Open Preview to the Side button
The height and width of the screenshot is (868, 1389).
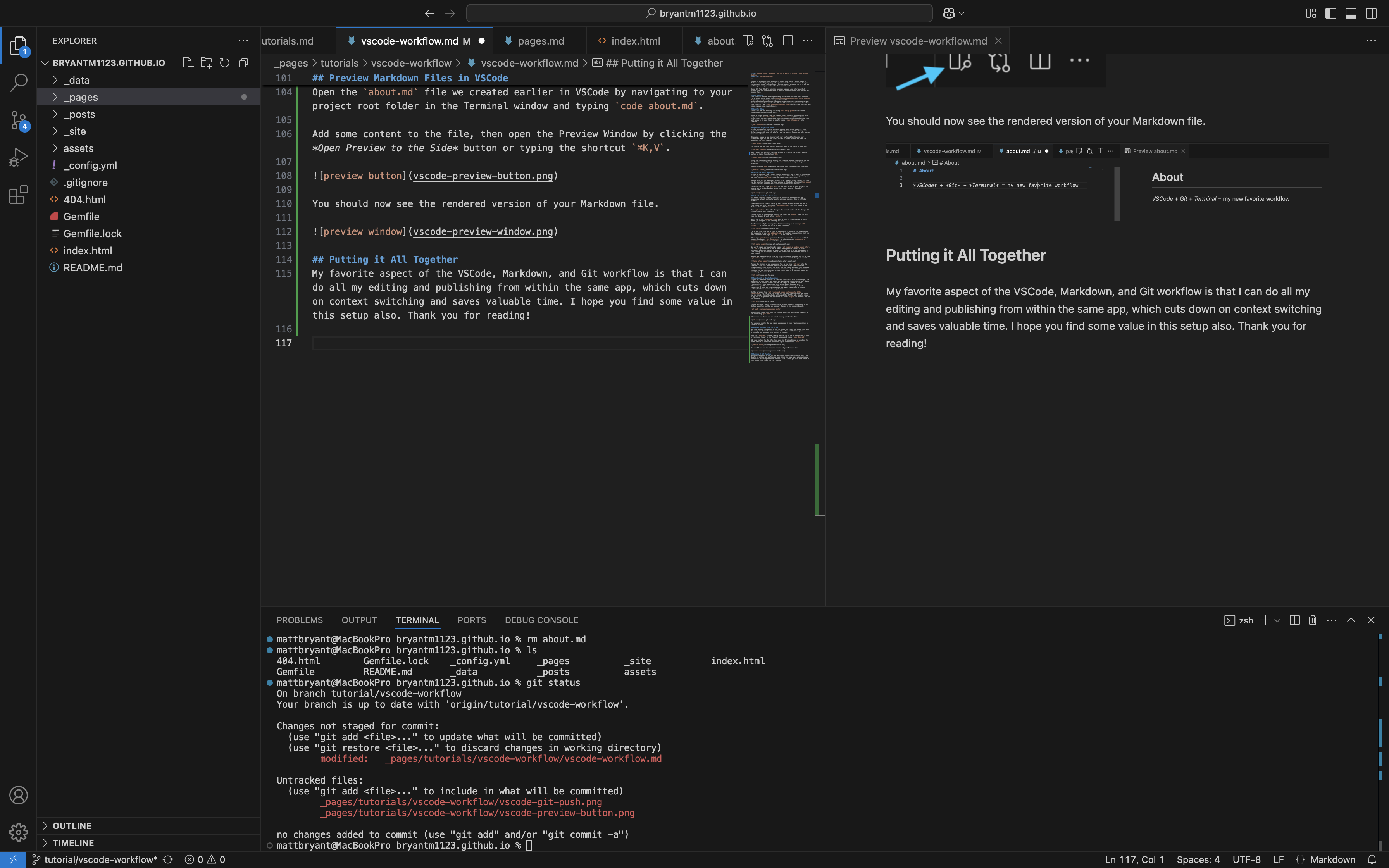pyautogui.click(x=747, y=41)
